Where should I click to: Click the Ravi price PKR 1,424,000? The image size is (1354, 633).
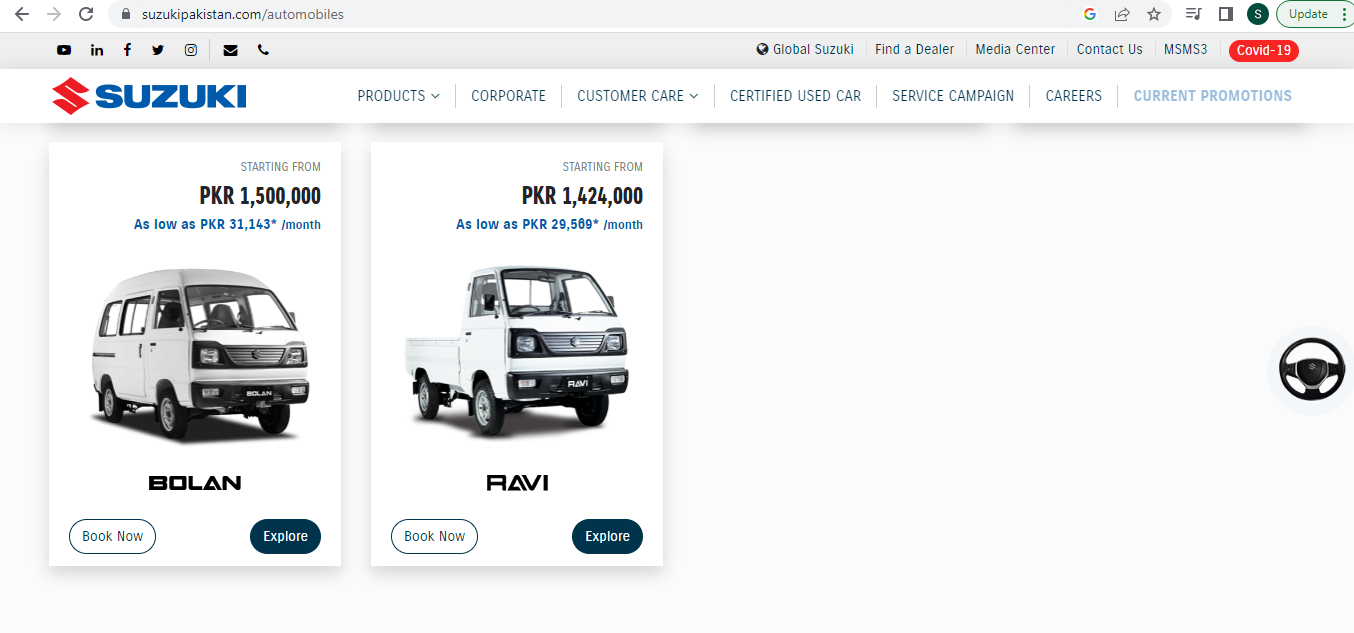coord(582,196)
